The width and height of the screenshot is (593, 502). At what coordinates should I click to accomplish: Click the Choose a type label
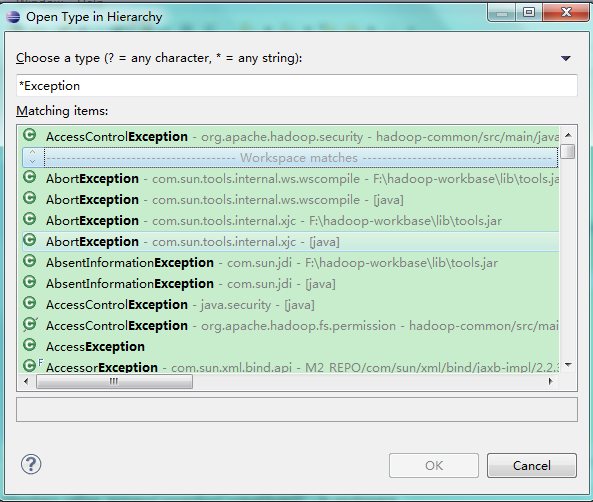(x=159, y=58)
